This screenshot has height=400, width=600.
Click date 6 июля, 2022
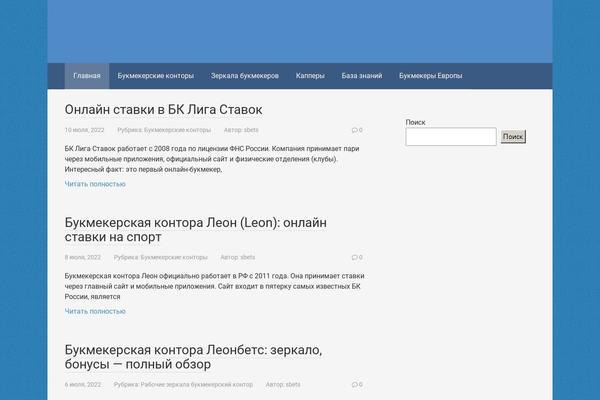pos(83,385)
